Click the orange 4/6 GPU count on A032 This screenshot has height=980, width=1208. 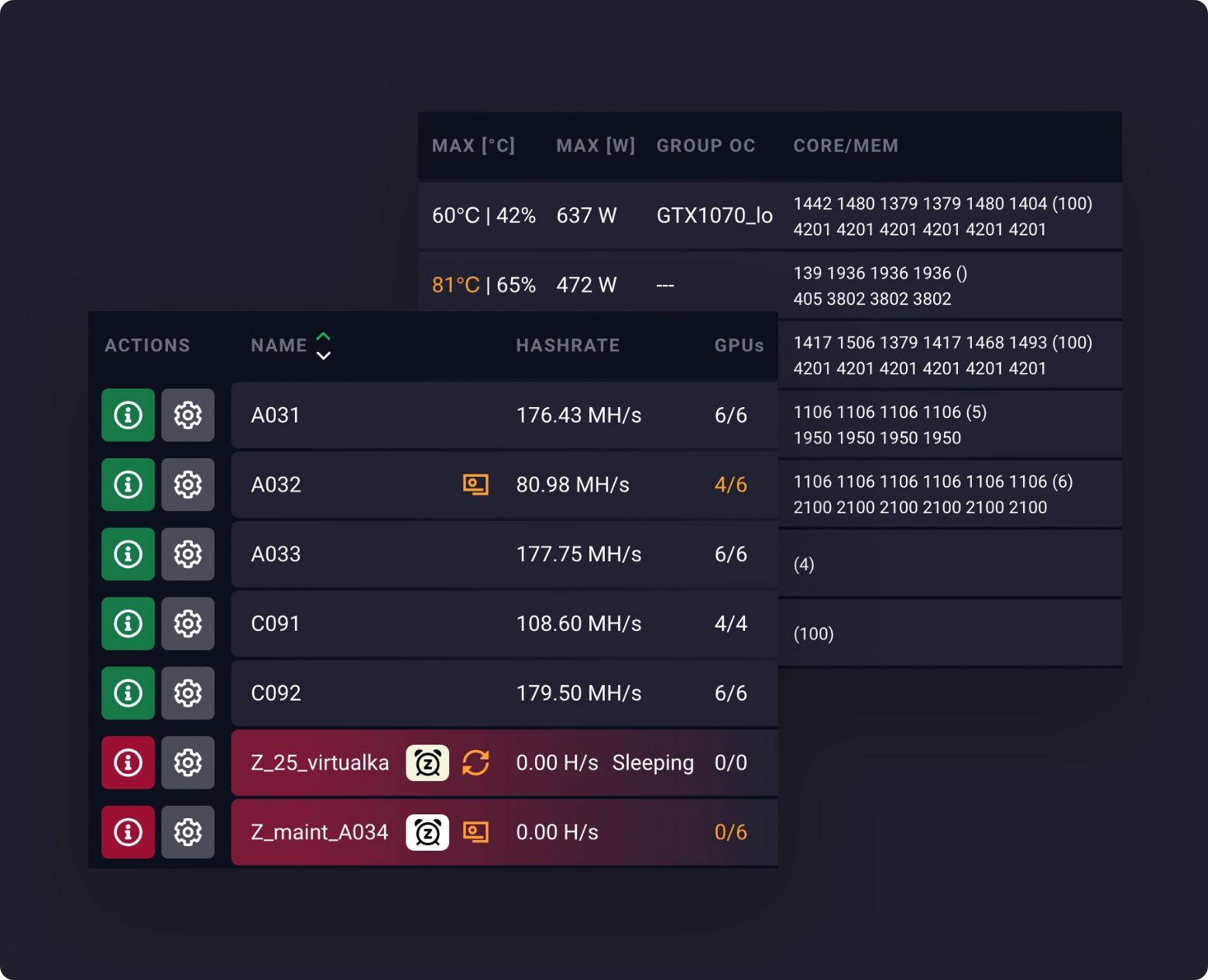(730, 485)
